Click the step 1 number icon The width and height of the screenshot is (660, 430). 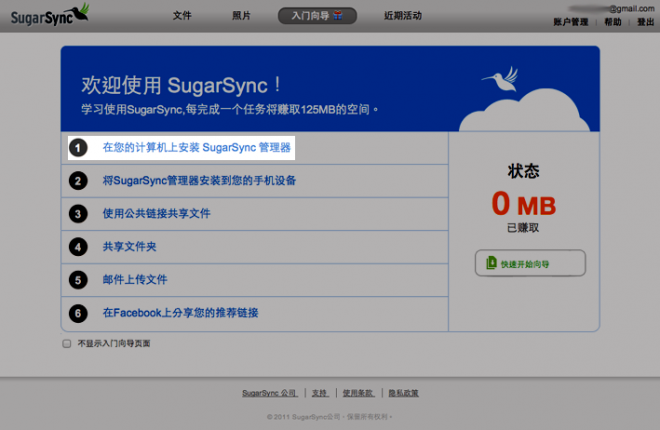(78, 148)
